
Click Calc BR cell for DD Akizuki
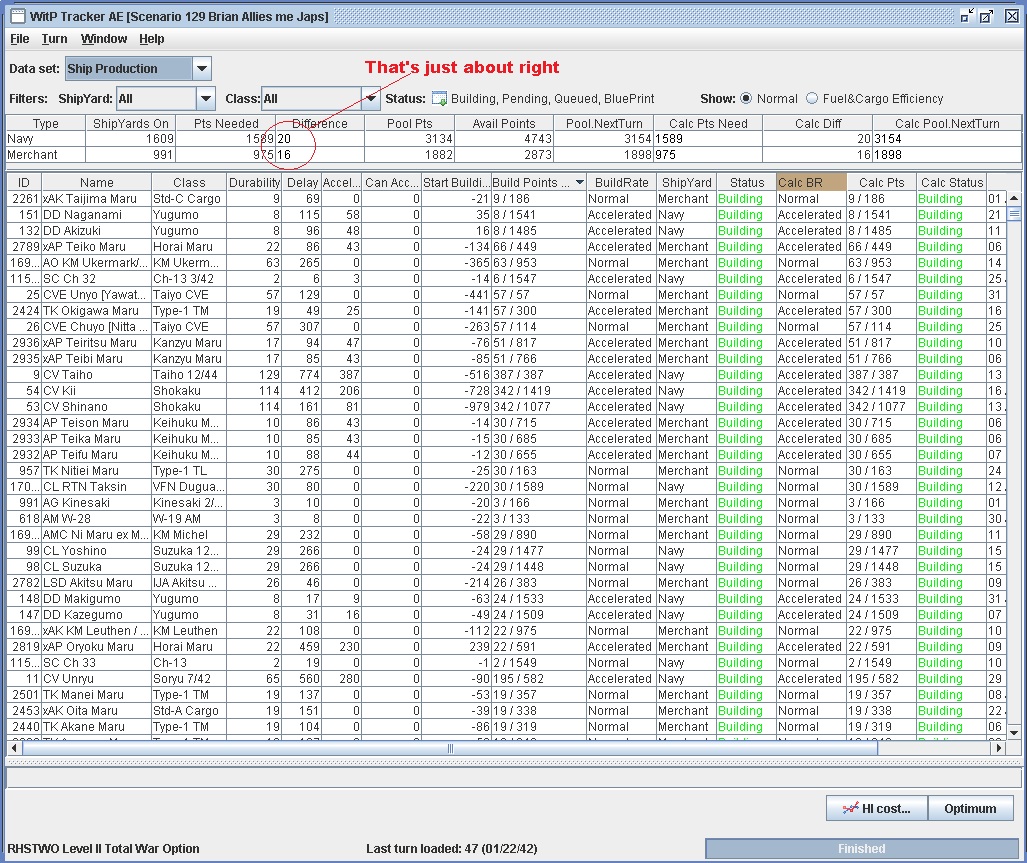(x=811, y=230)
